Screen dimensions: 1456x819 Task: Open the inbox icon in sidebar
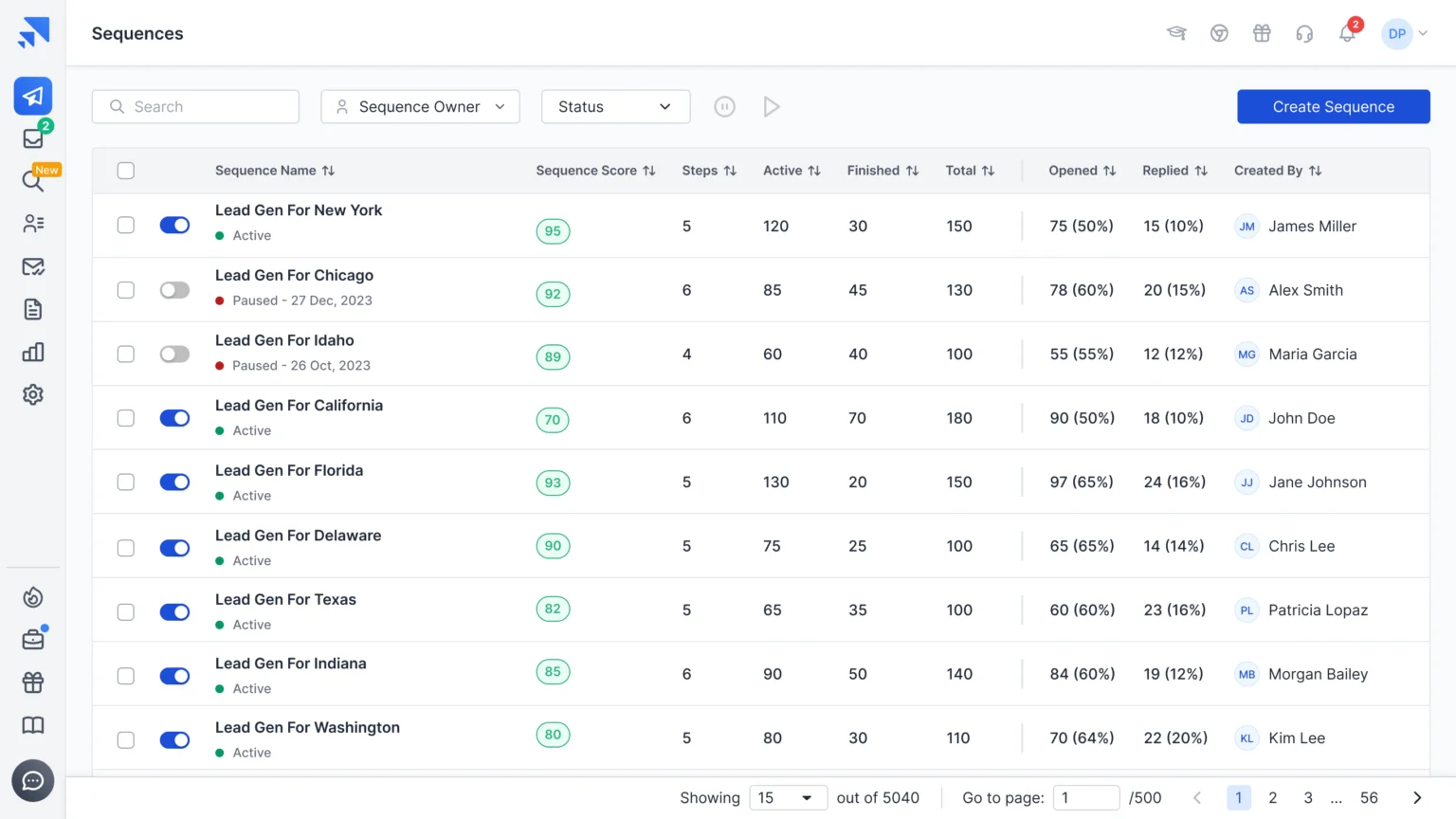click(33, 138)
